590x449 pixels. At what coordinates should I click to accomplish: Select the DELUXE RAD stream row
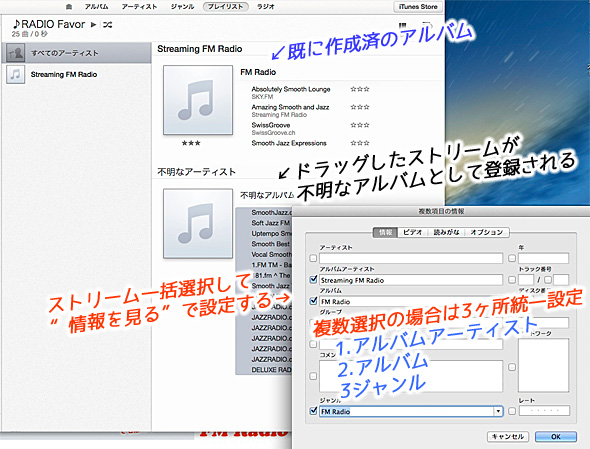point(264,370)
